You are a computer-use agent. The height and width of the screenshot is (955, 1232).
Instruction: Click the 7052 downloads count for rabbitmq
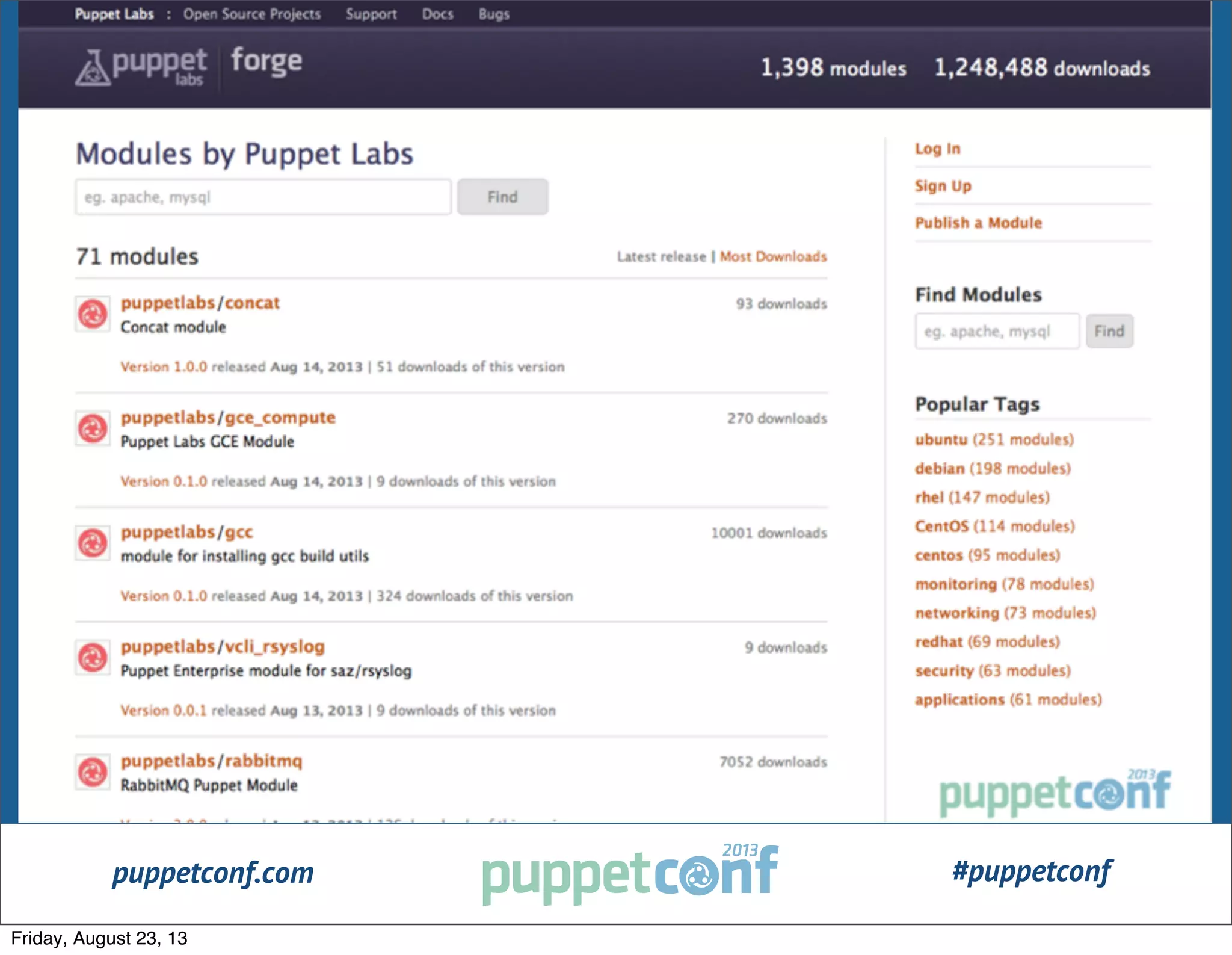(773, 762)
